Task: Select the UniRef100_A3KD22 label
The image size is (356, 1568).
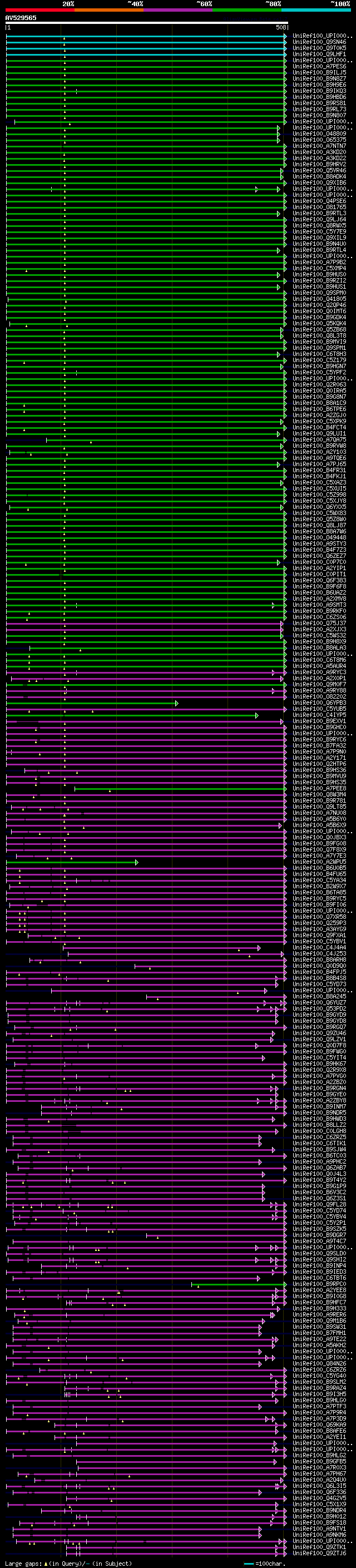Action: (x=319, y=159)
